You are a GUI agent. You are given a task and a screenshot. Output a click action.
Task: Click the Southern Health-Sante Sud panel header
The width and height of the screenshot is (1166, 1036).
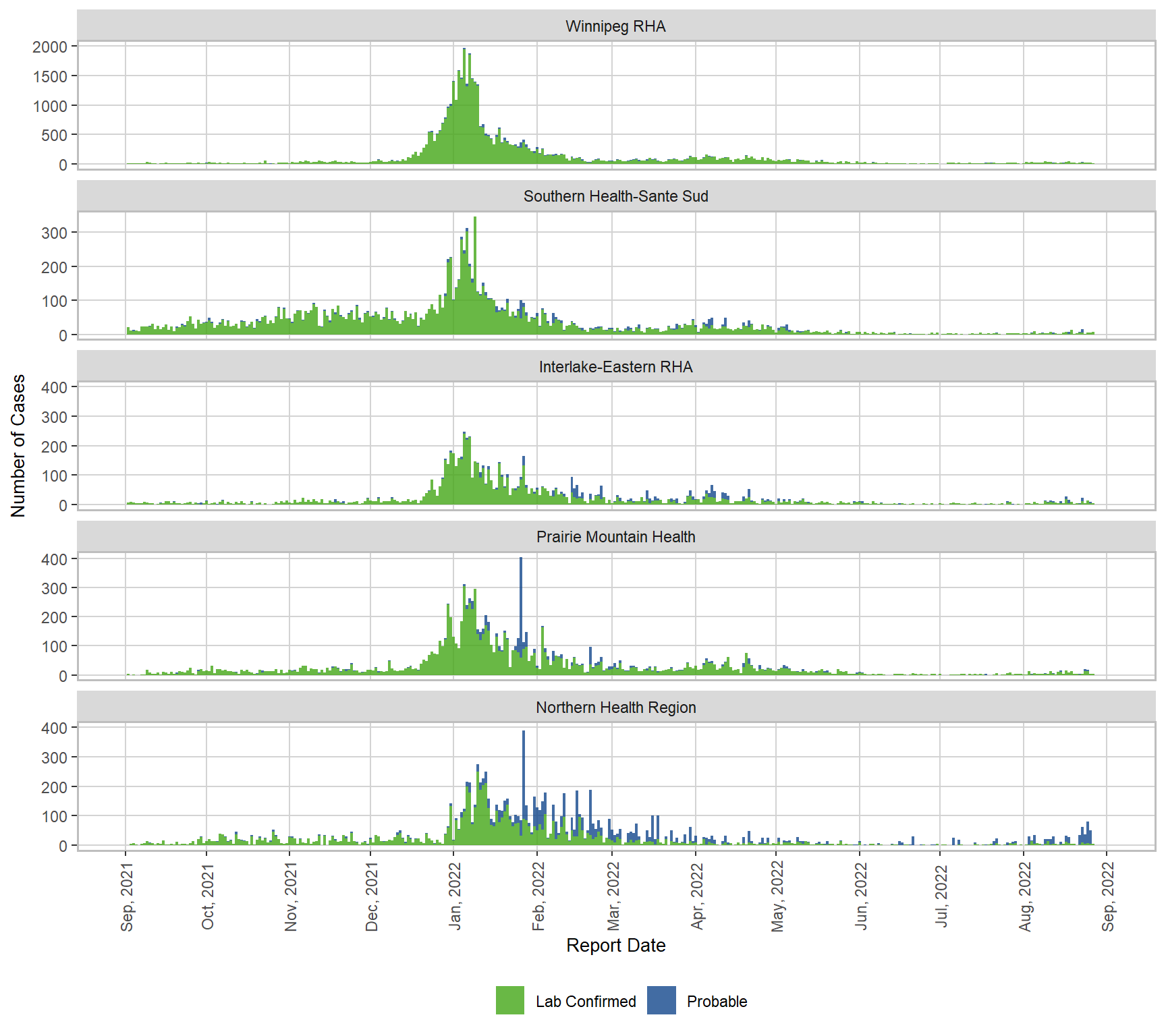[615, 196]
